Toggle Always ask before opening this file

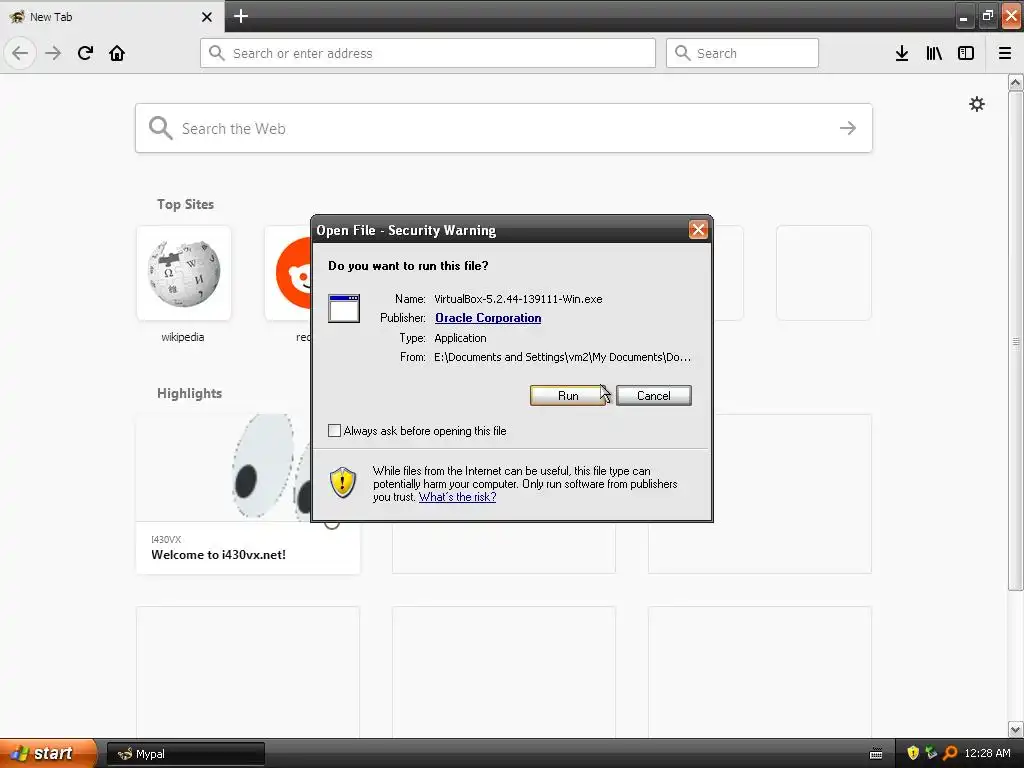pyautogui.click(x=334, y=430)
